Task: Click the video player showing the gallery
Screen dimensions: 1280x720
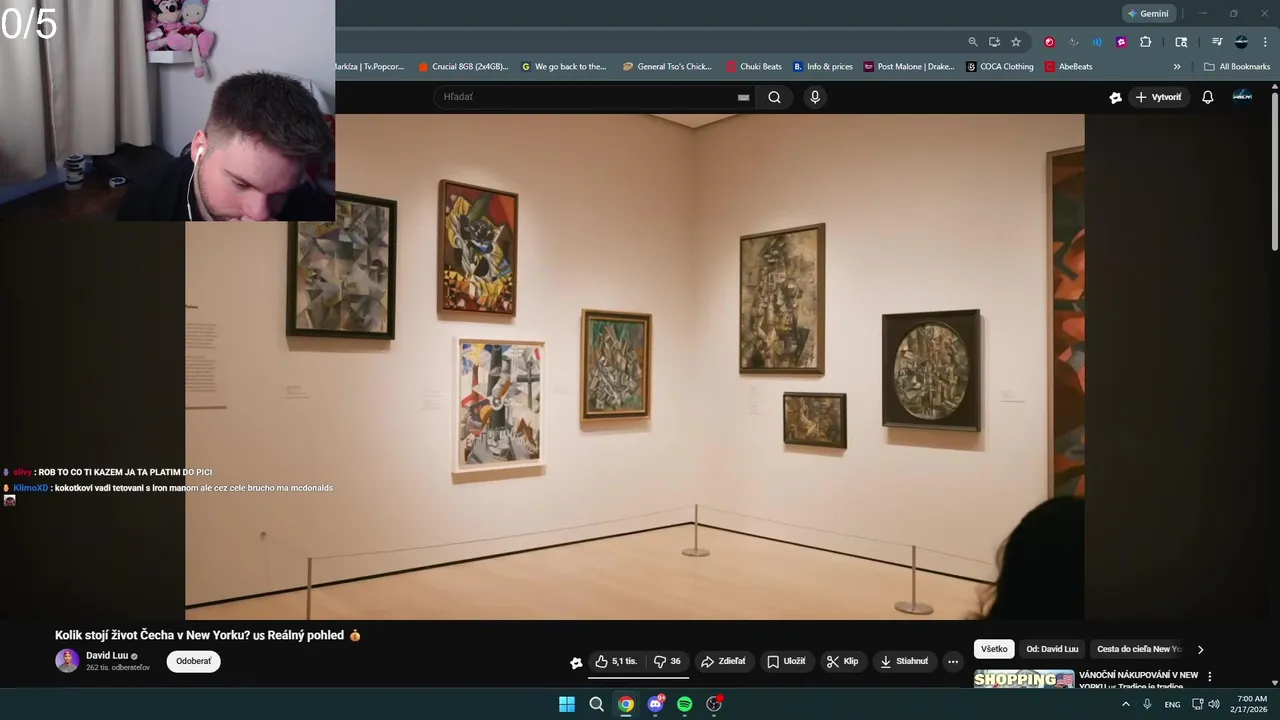Action: click(634, 367)
